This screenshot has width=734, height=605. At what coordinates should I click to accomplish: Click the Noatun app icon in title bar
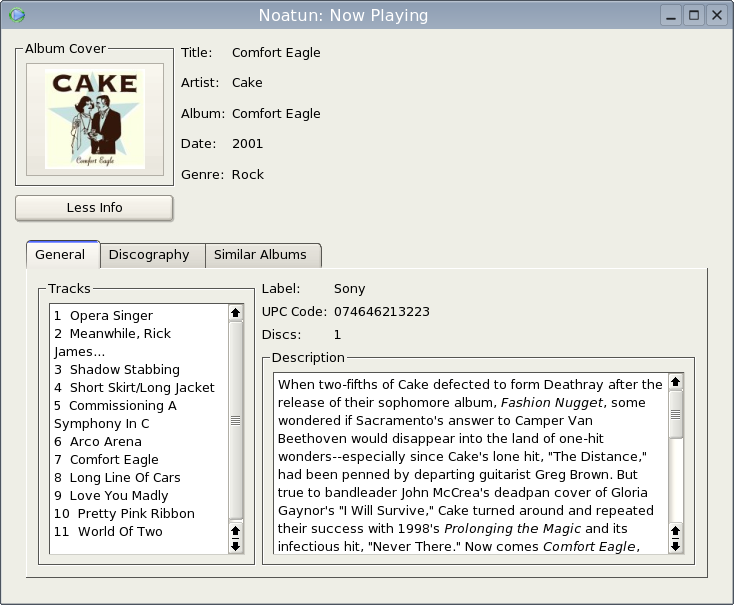17,15
